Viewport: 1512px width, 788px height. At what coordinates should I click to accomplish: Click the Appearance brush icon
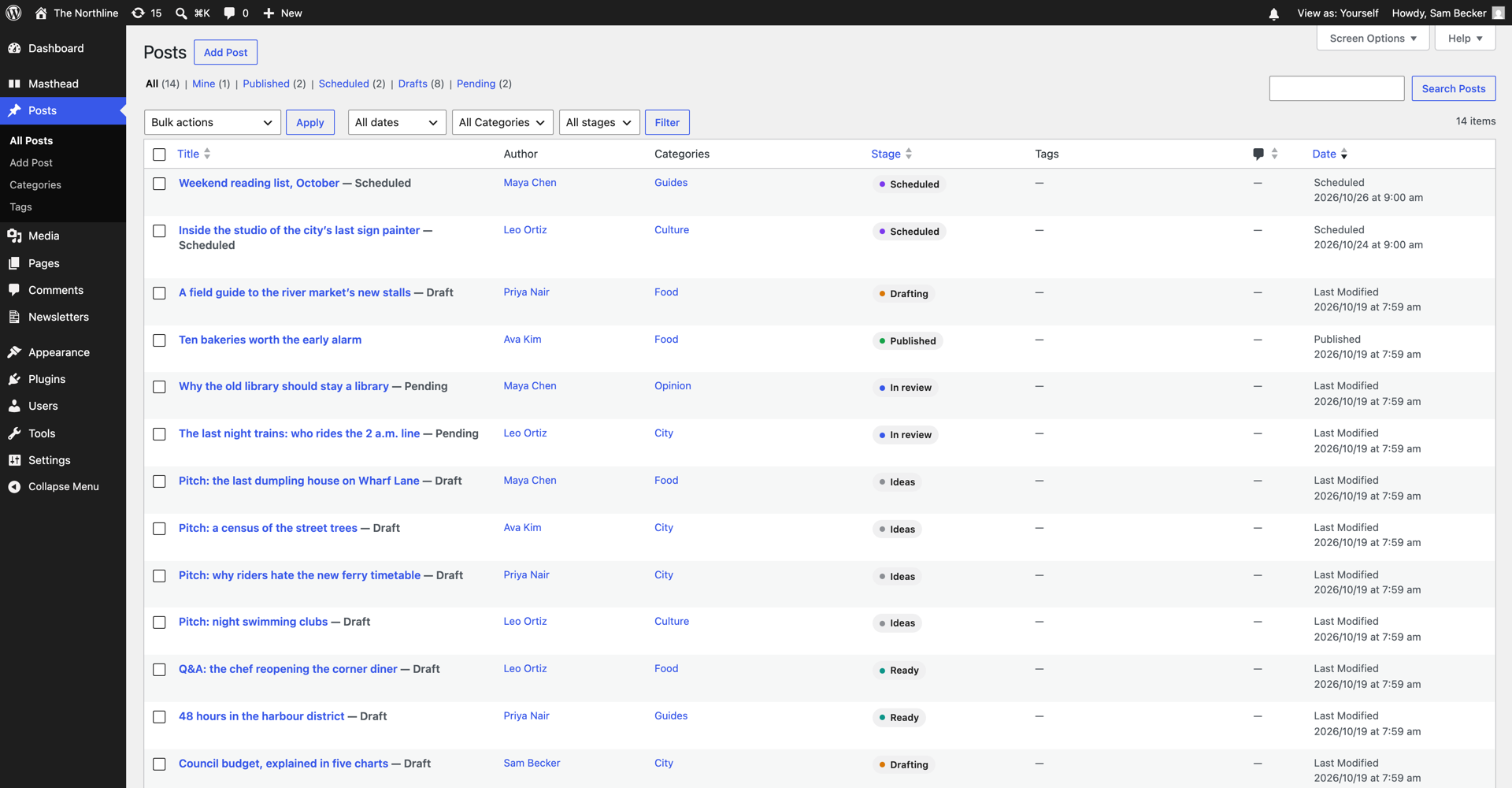[x=14, y=352]
